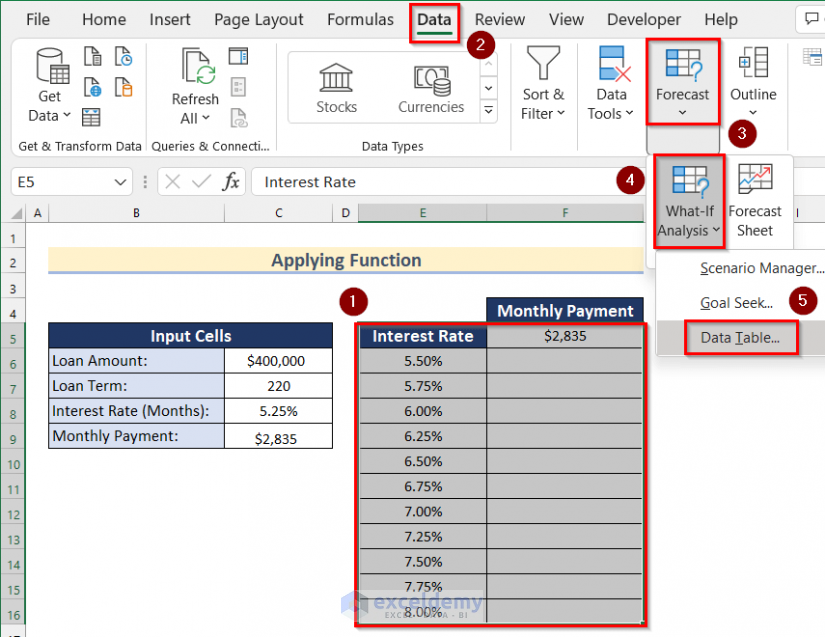Click the Edit Links icon

point(238,117)
